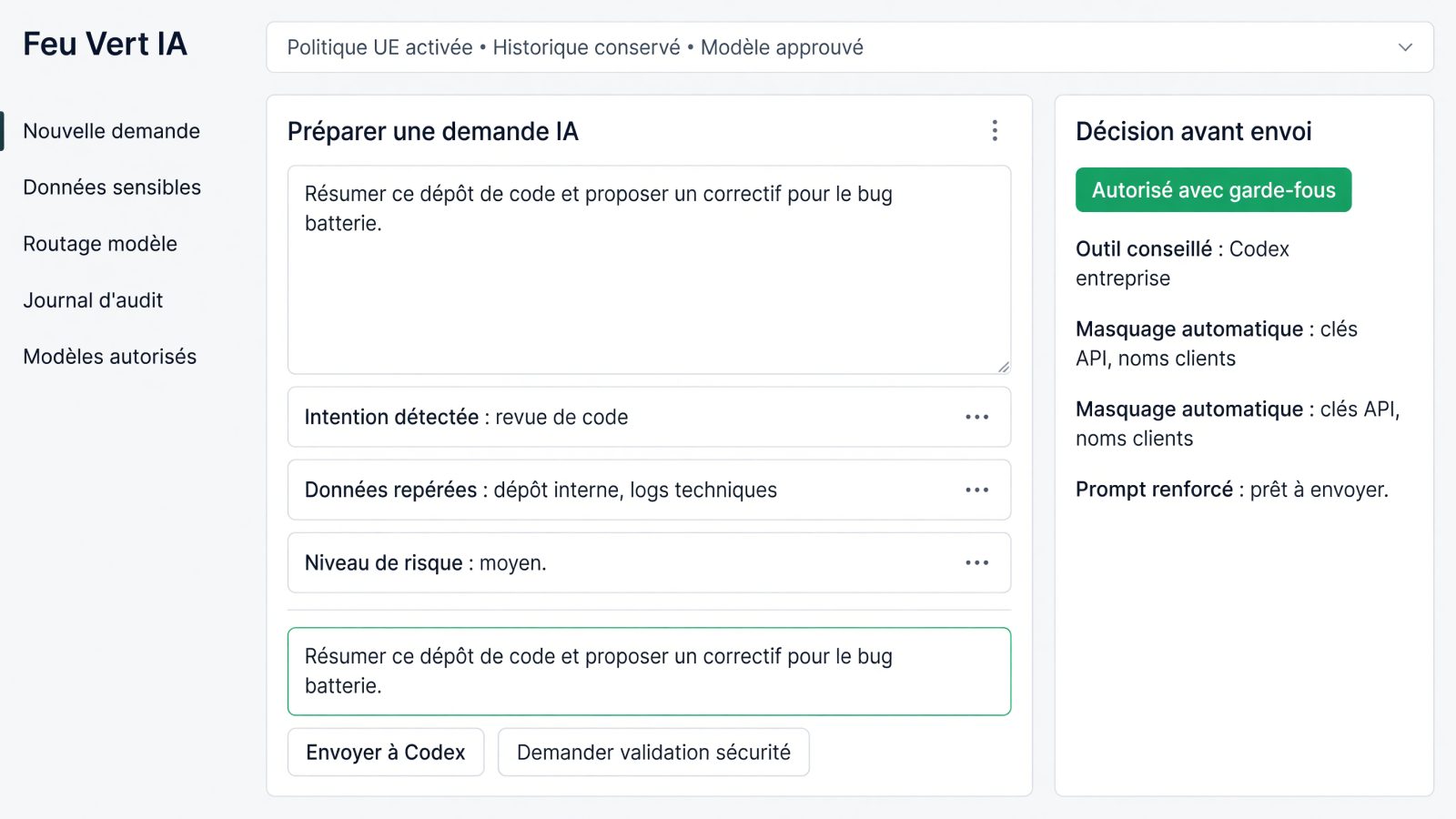Viewport: 1456px width, 819px height.
Task: Open Routage modèle in the sidebar
Action: tap(100, 244)
